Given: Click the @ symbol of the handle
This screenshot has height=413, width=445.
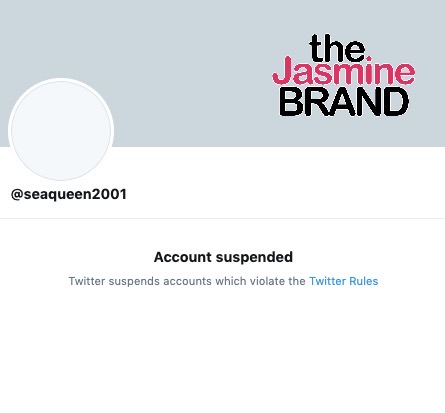Looking at the screenshot, I should (x=16, y=194).
